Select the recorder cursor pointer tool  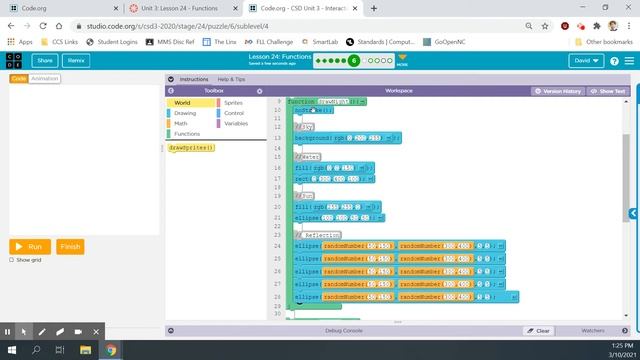click(x=24, y=332)
